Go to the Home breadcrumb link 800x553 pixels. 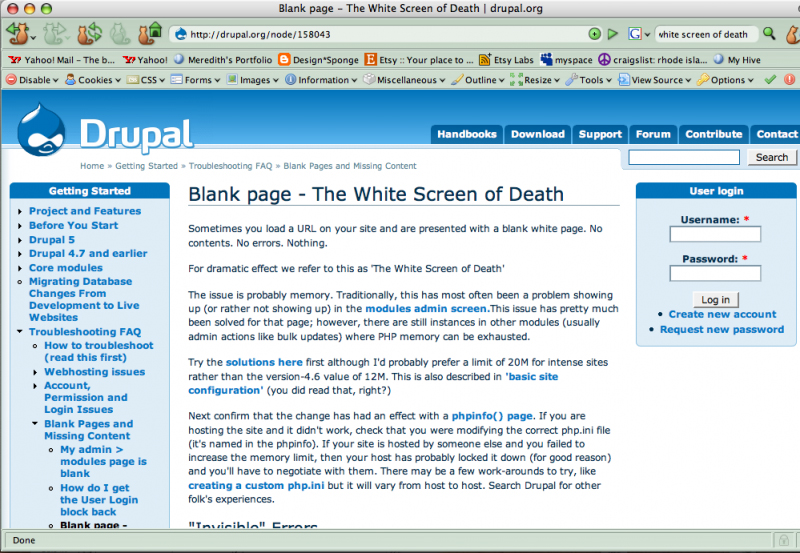point(92,166)
